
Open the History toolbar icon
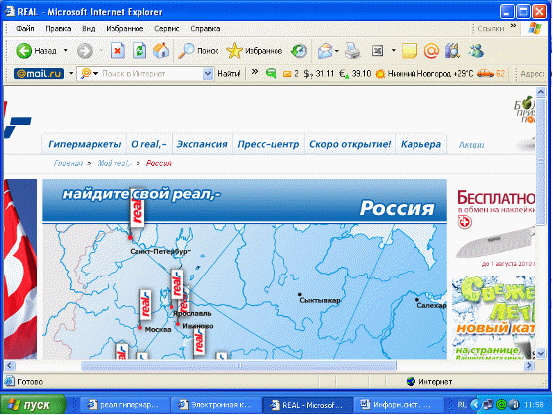299,51
